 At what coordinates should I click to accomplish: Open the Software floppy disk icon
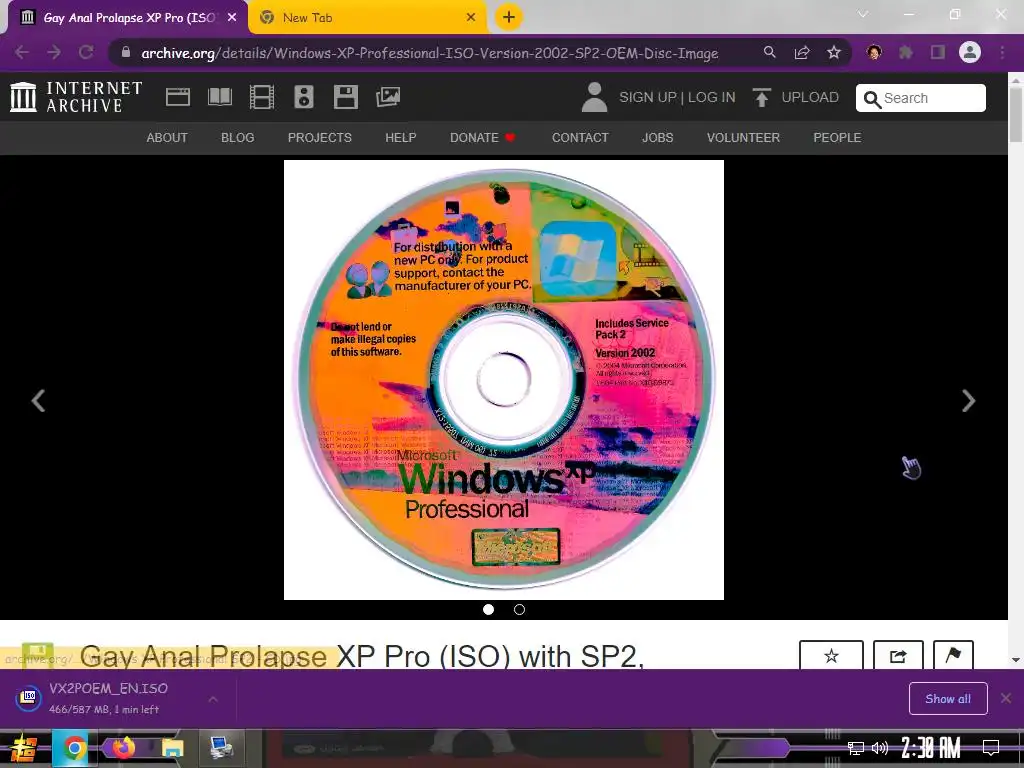click(x=345, y=97)
